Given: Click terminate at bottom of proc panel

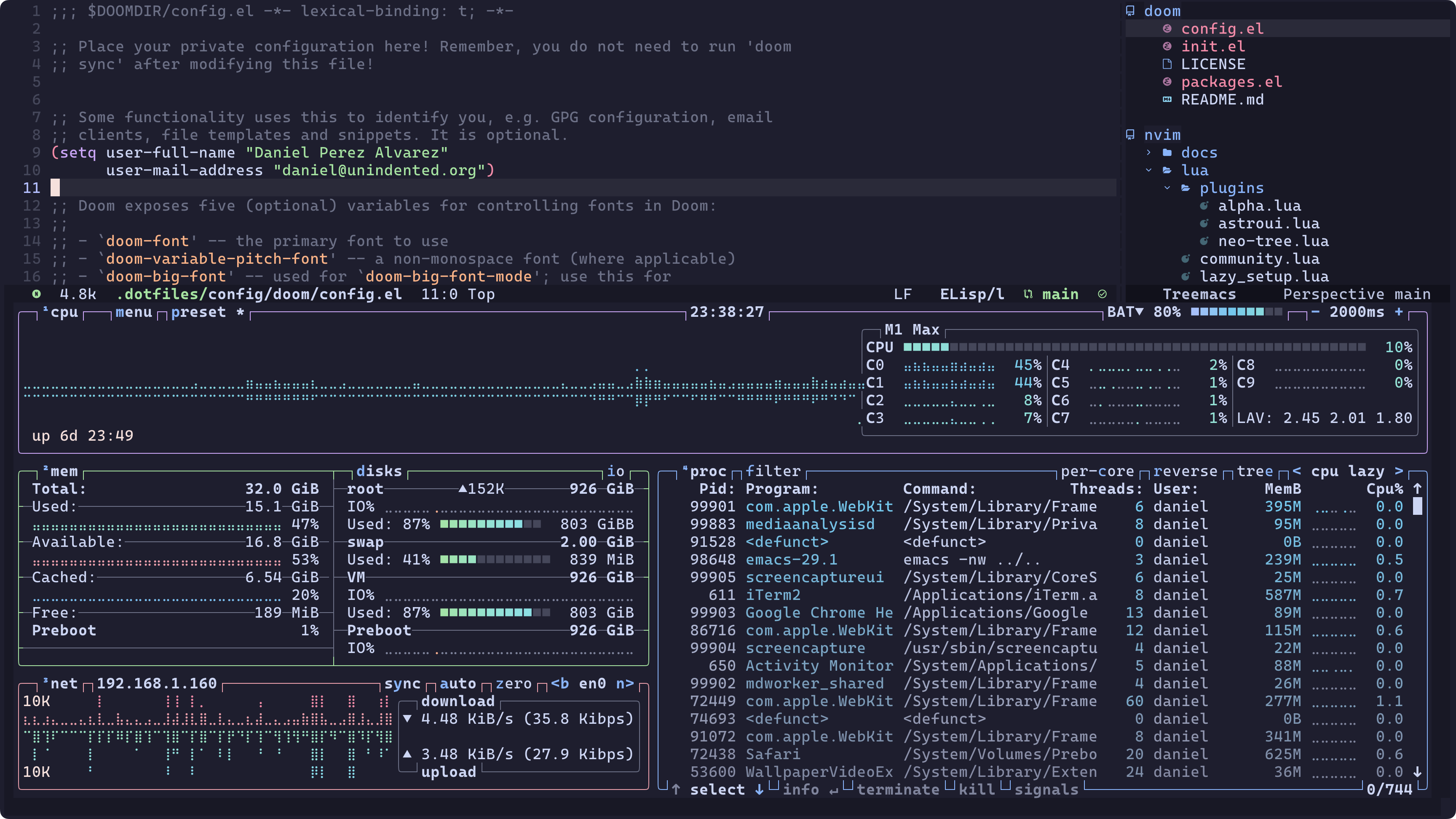Looking at the screenshot, I should (897, 790).
